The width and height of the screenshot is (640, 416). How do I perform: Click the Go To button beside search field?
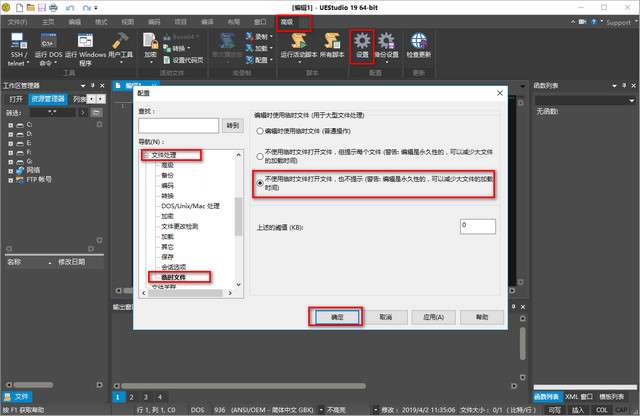(x=233, y=126)
